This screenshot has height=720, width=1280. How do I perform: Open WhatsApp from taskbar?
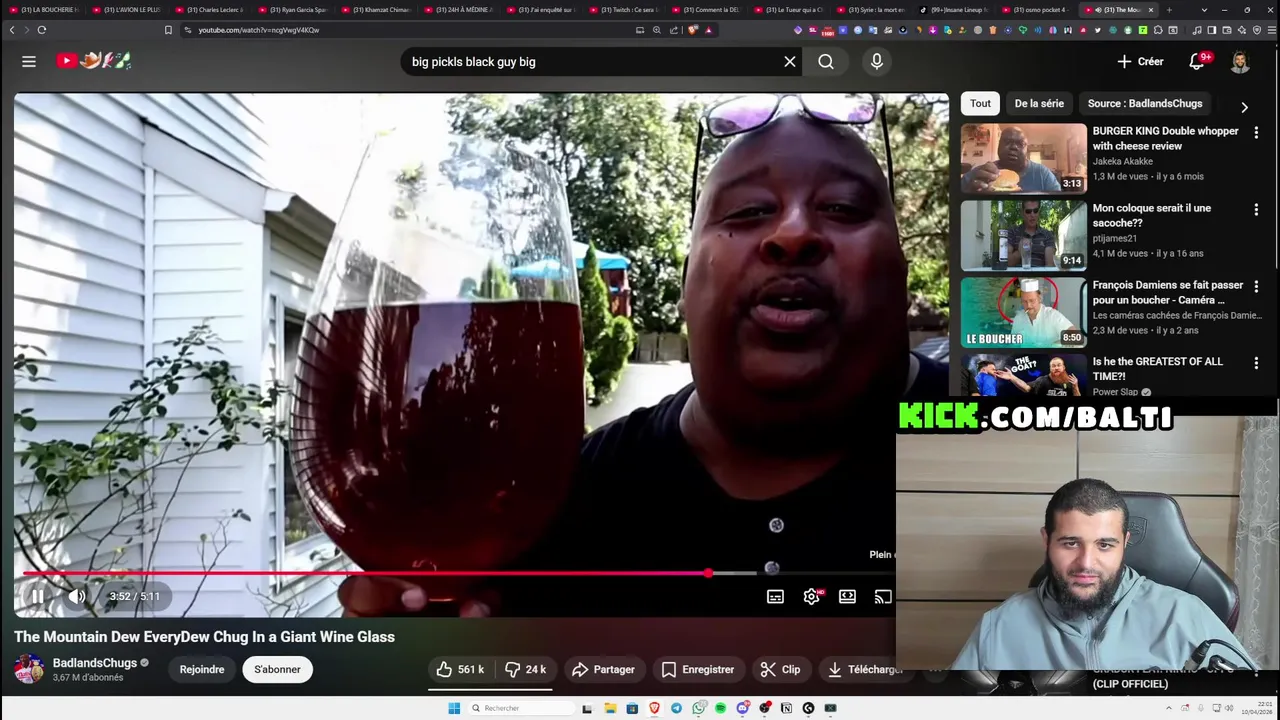[x=698, y=708]
